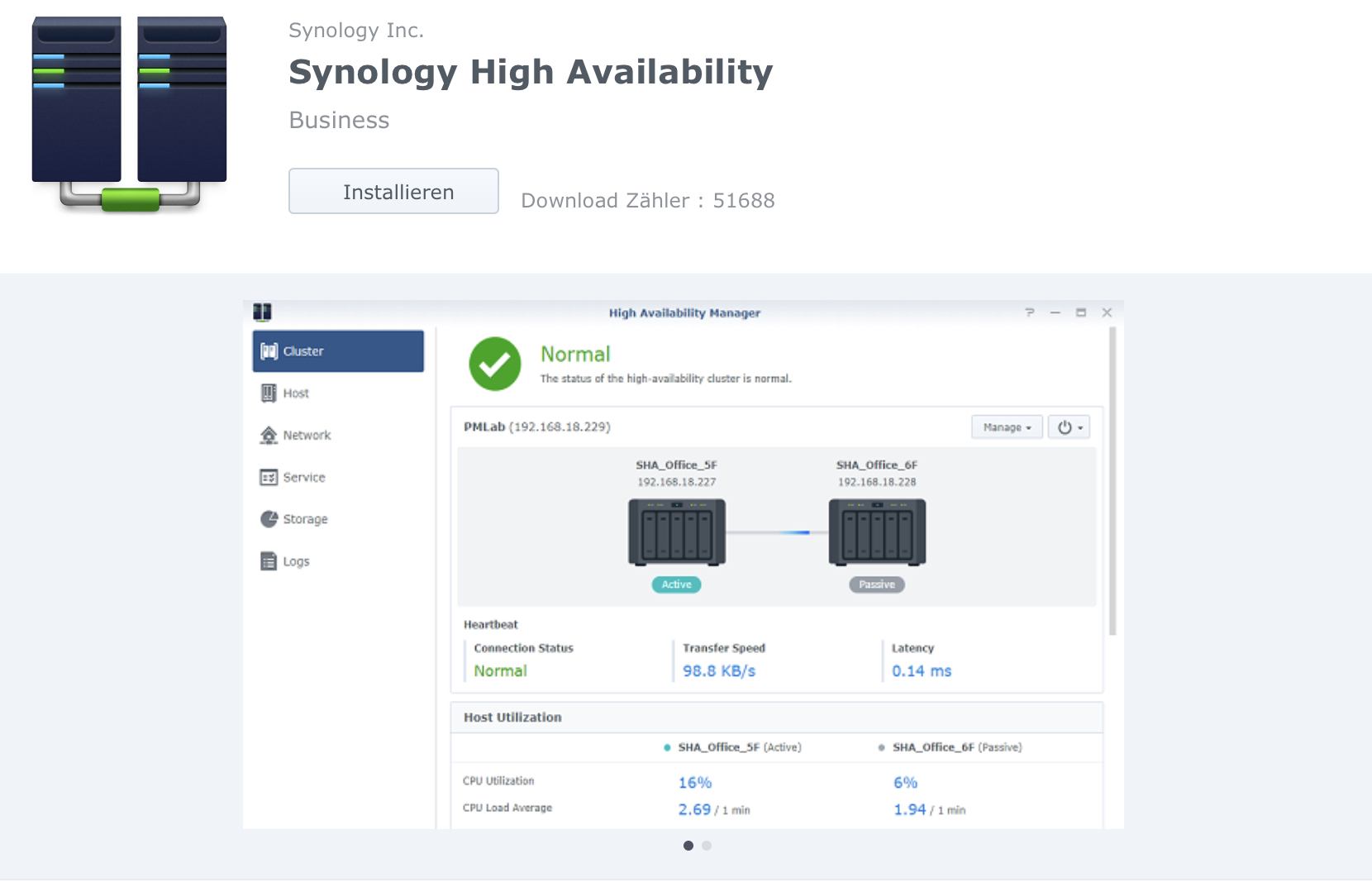The image size is (1372, 882).
Task: Click the vertical scrollbar in manager window
Action: point(1112,481)
